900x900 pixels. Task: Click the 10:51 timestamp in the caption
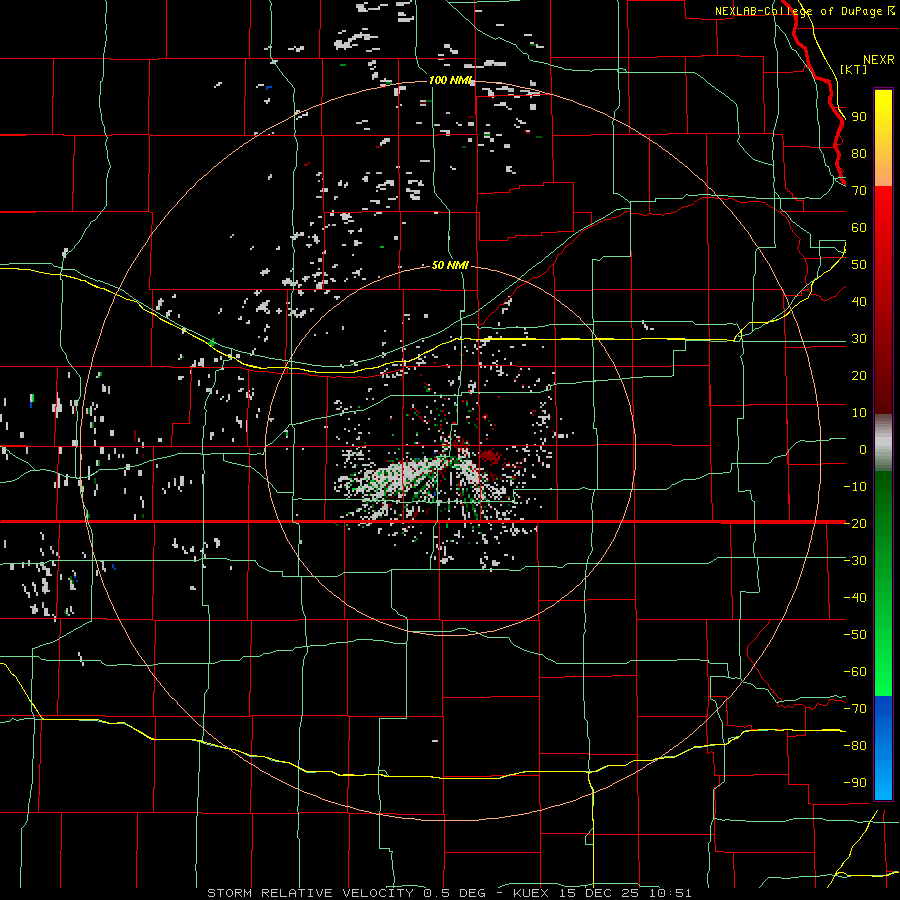pos(670,893)
